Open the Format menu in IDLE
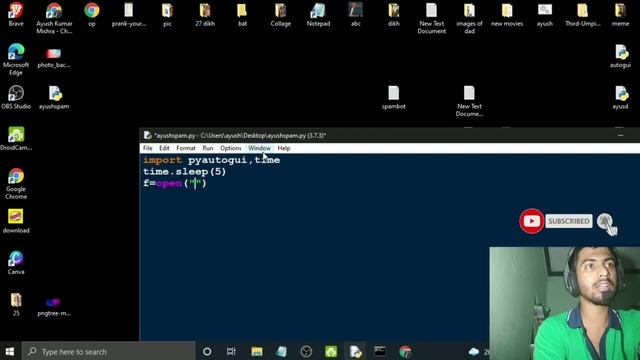The height and width of the screenshot is (360, 640). pyautogui.click(x=186, y=148)
